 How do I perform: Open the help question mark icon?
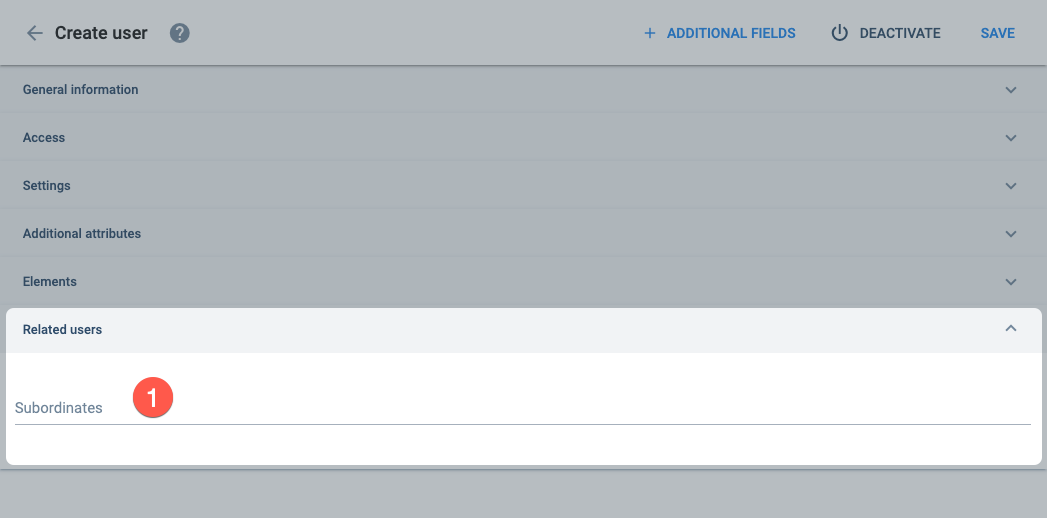(180, 33)
